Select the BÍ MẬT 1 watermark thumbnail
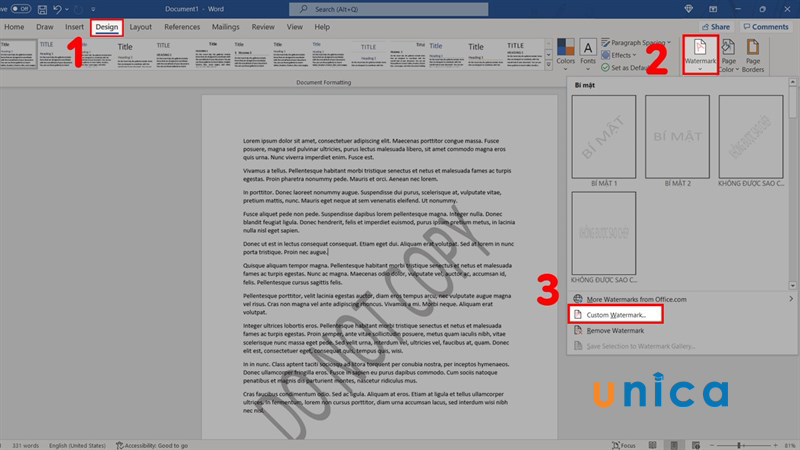This screenshot has height=450, width=800. [604, 137]
